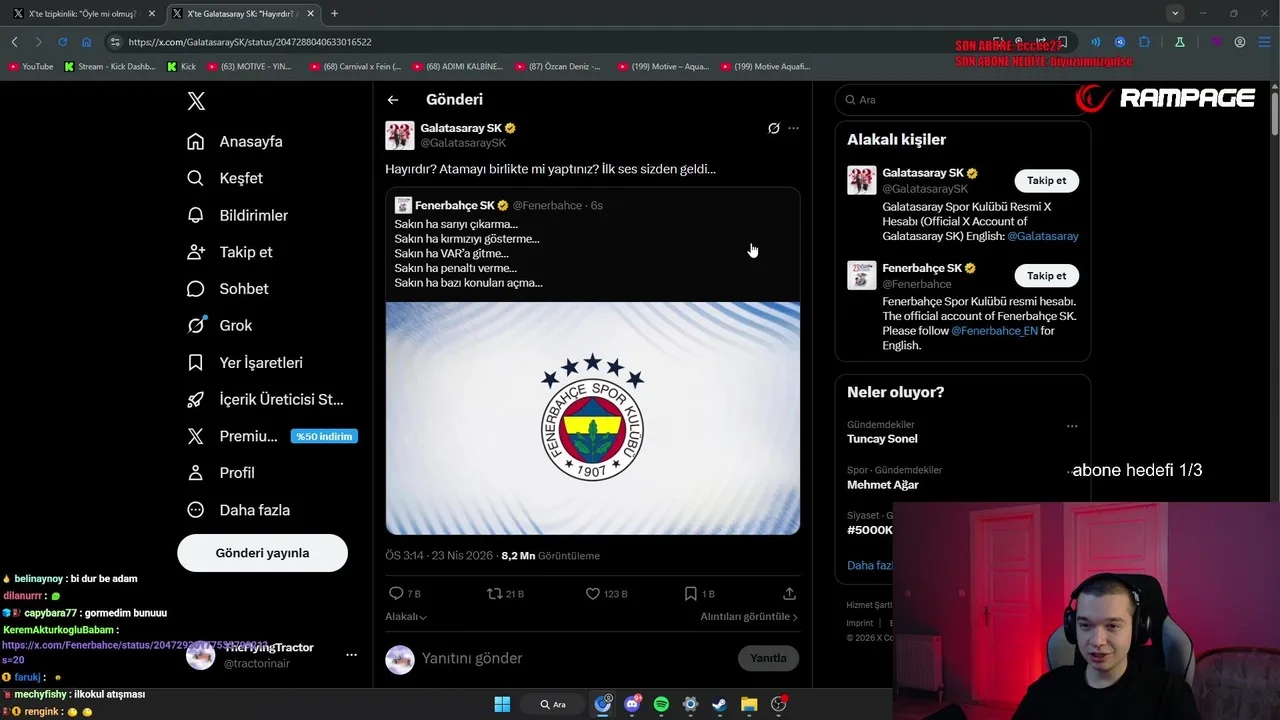Go back using the Gönderi back arrow
This screenshot has height=720, width=1280.
[393, 100]
